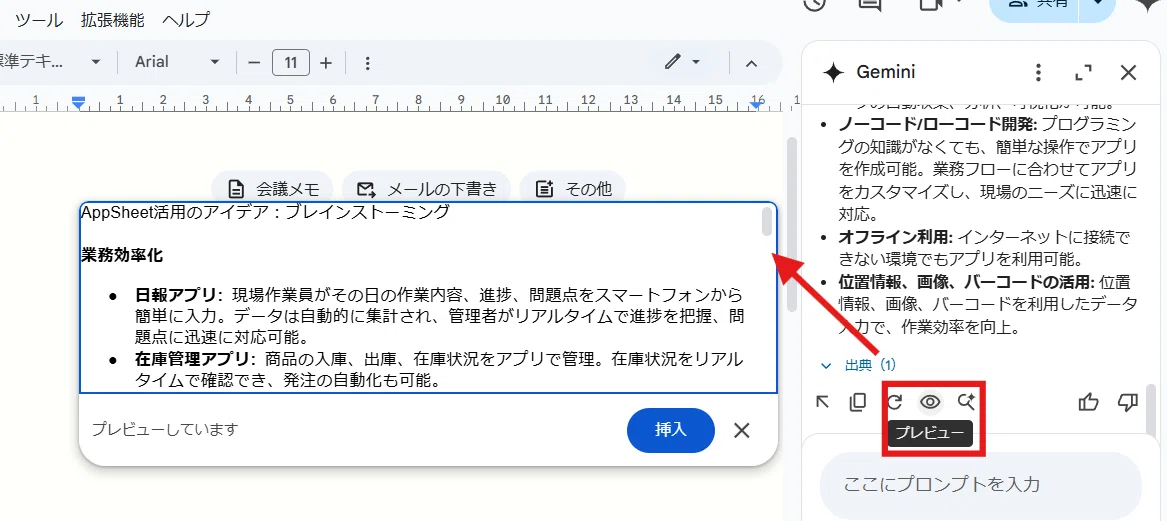Click the プレビューしています status text
This screenshot has width=1167, height=521.
point(164,429)
